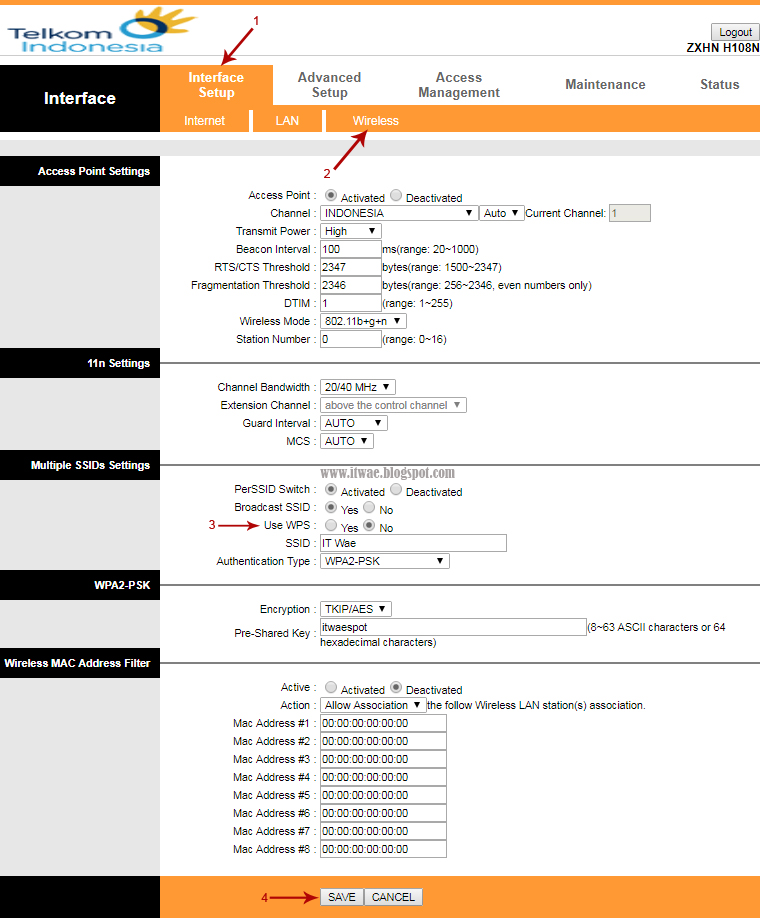
Task: Go to the Maintenance tab
Action: tap(605, 84)
